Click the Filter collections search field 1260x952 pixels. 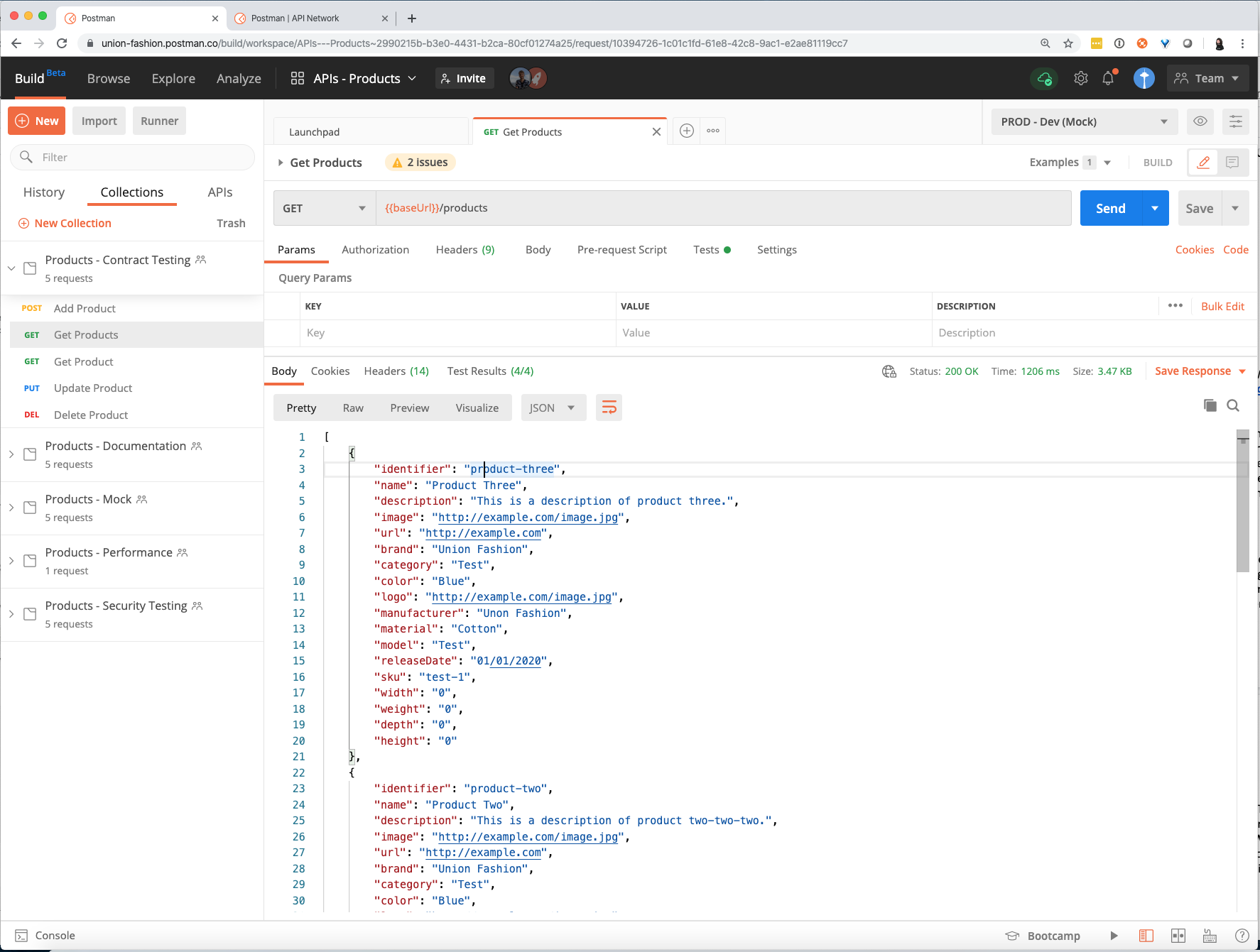click(132, 157)
